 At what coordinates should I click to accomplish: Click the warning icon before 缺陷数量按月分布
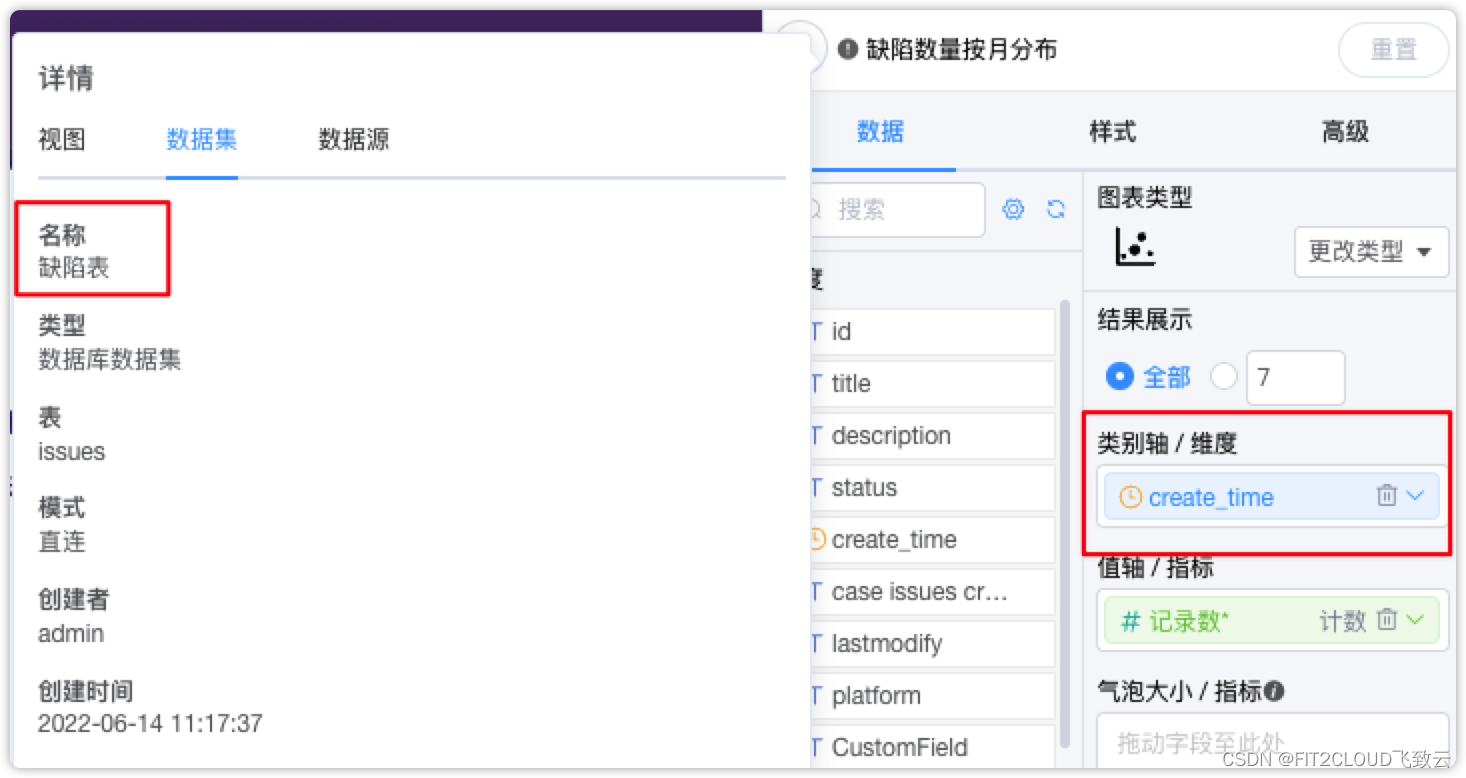click(x=848, y=50)
